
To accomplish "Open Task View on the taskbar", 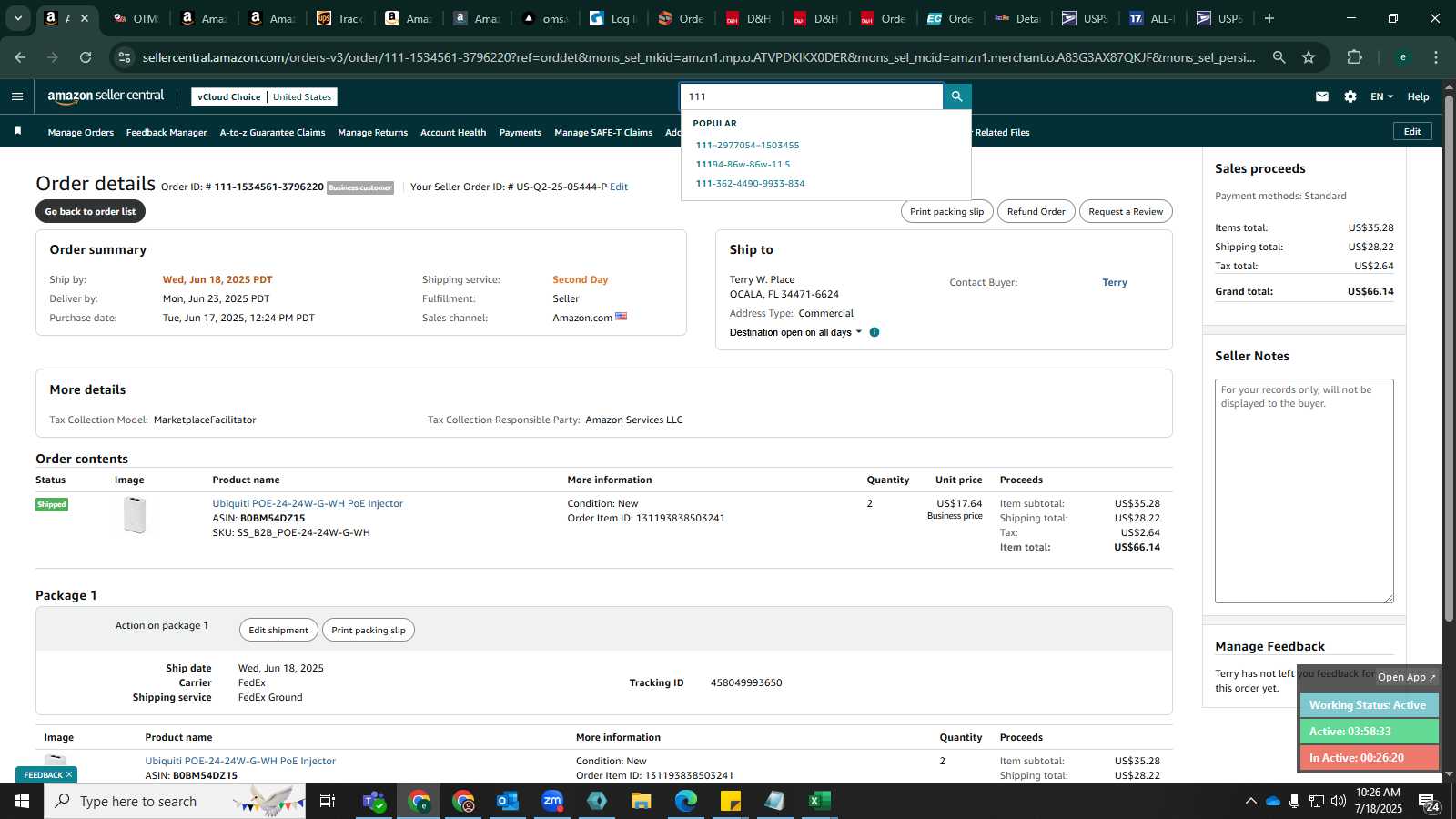I will 328,801.
